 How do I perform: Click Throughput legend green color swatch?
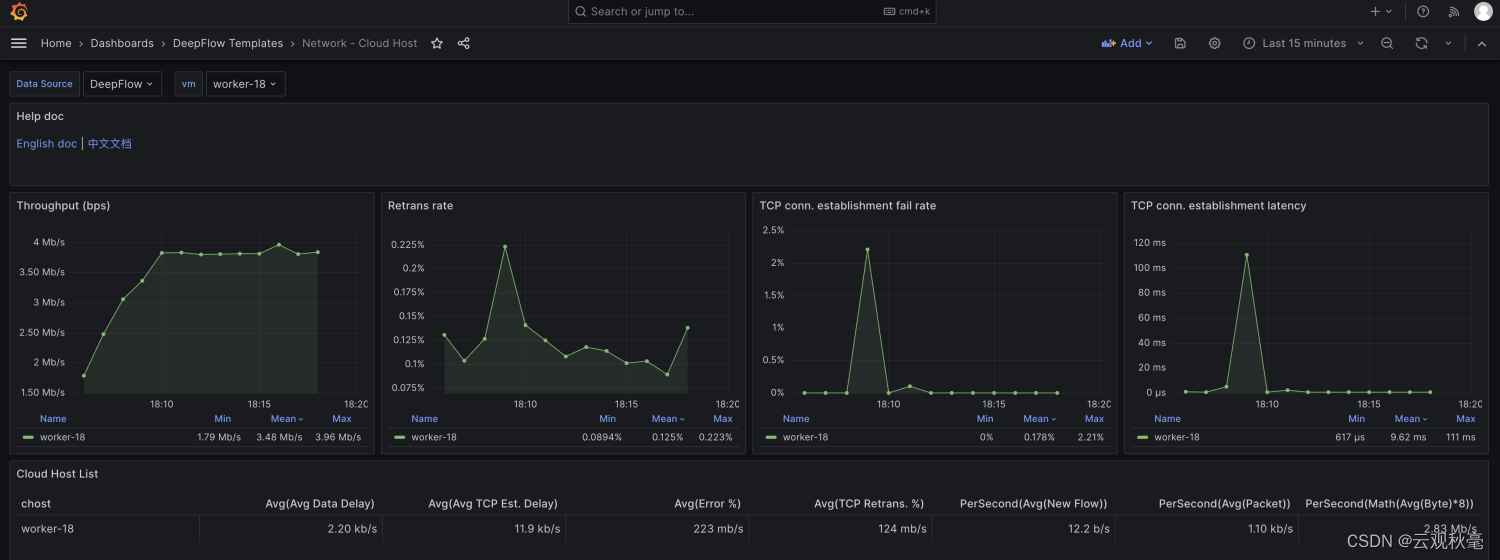coord(28,437)
